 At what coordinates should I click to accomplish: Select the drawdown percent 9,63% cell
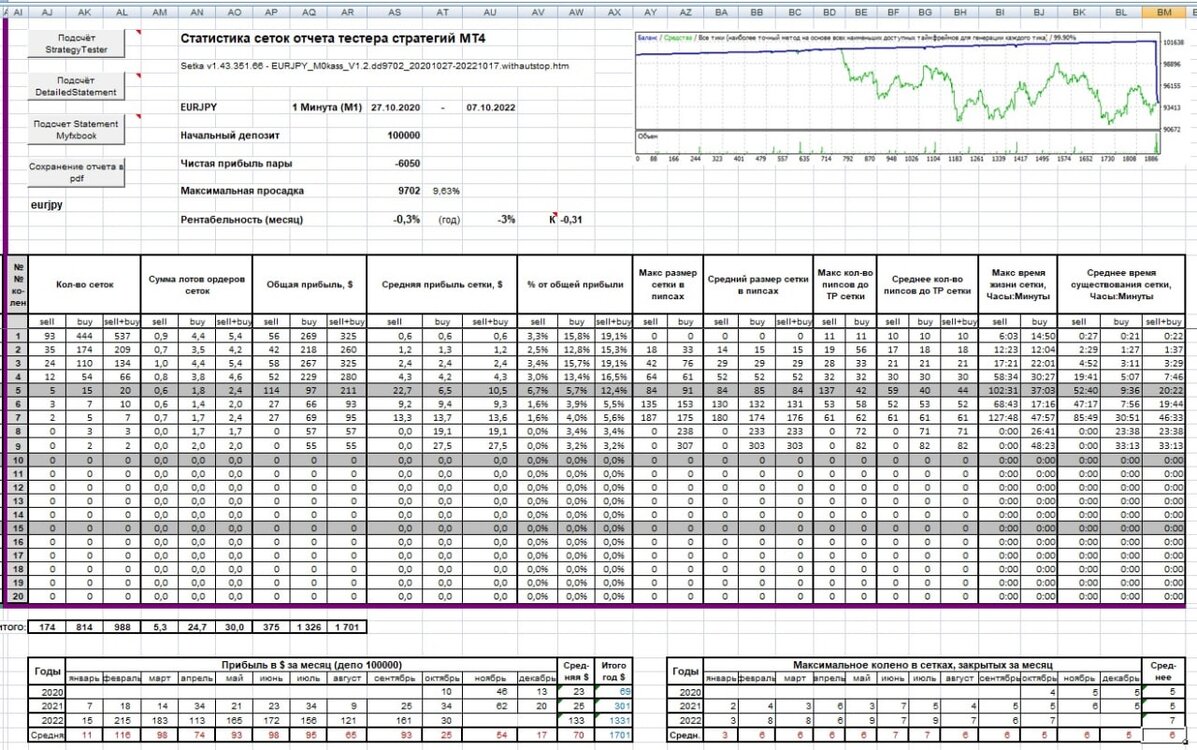pos(446,191)
